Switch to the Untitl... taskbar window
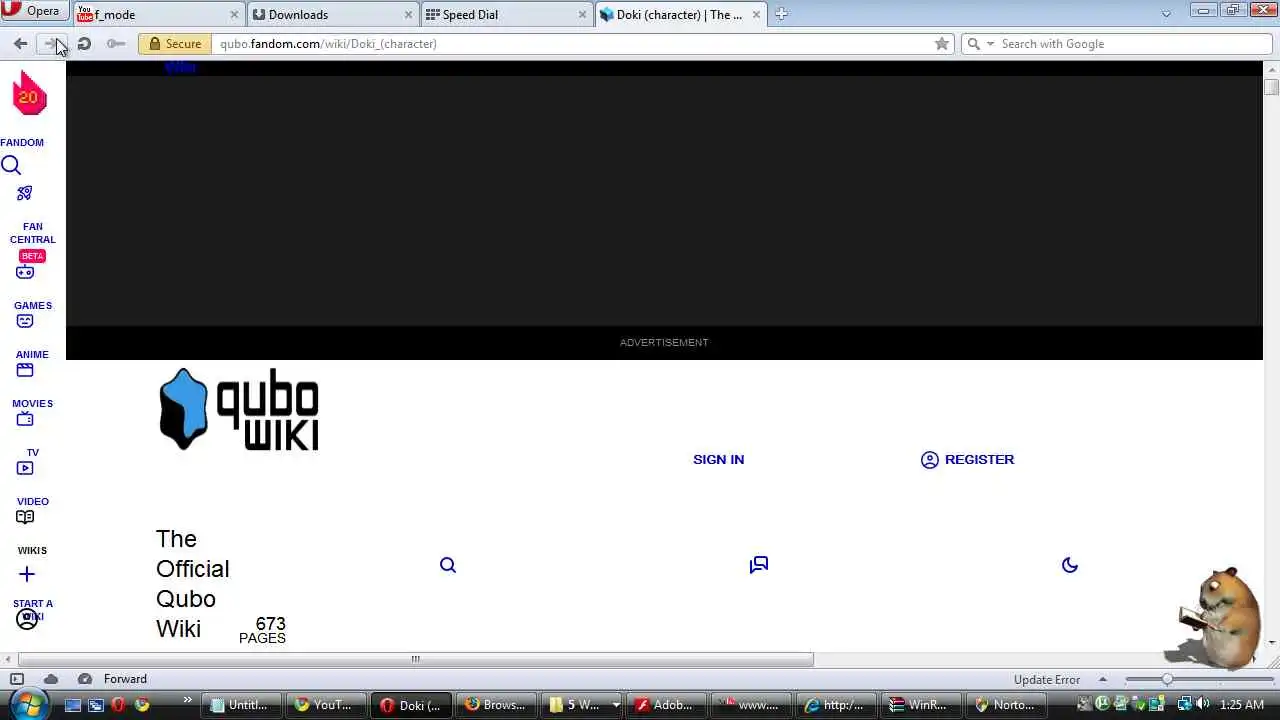Image resolution: width=1280 pixels, height=720 pixels. click(x=241, y=705)
